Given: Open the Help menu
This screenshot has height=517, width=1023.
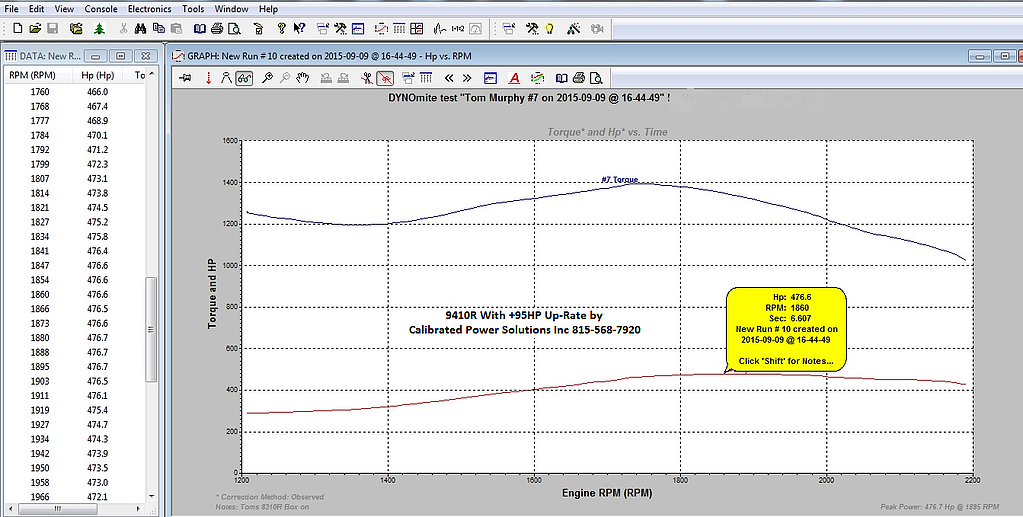Looking at the screenshot, I should click(267, 8).
